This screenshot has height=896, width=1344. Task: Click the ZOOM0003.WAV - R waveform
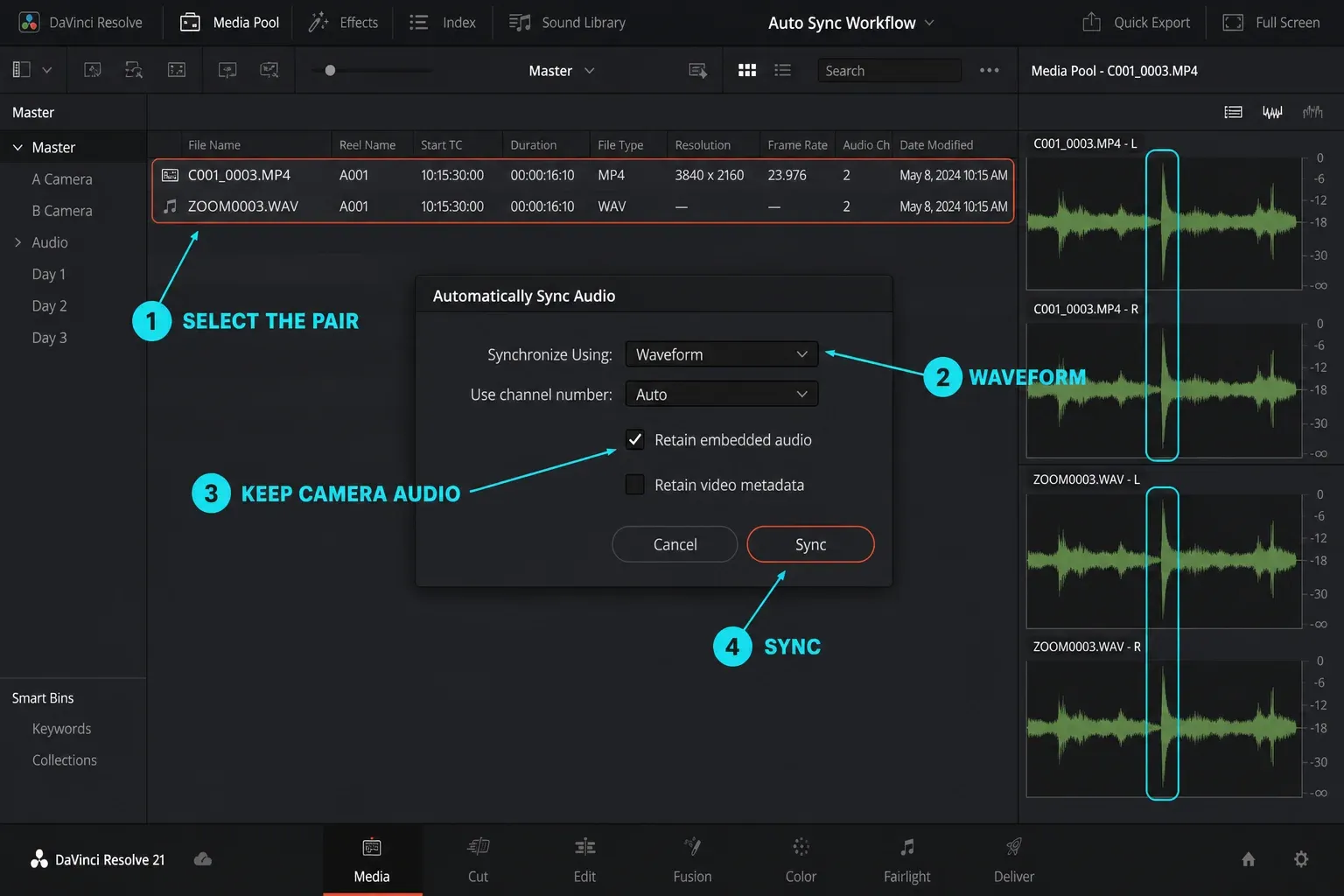(1164, 729)
